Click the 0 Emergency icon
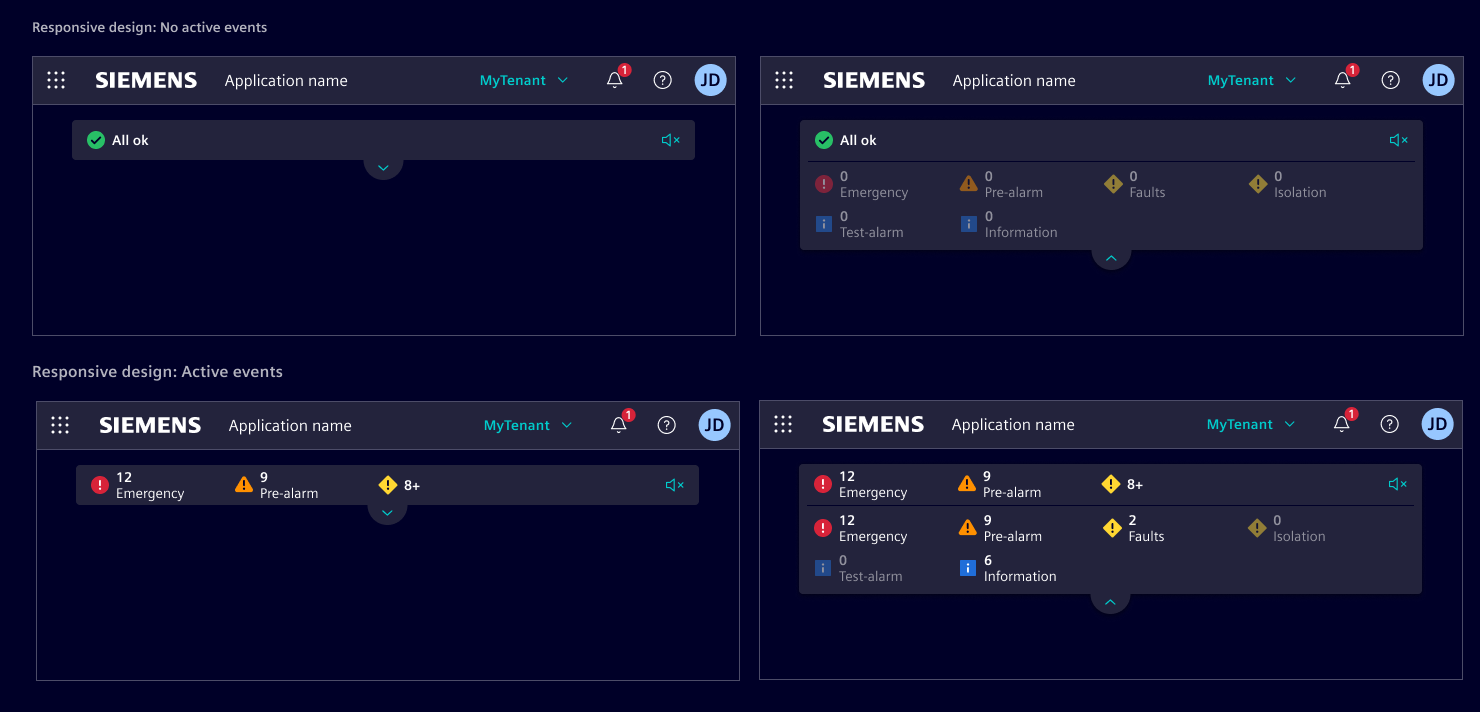This screenshot has width=1480, height=712. tap(824, 184)
